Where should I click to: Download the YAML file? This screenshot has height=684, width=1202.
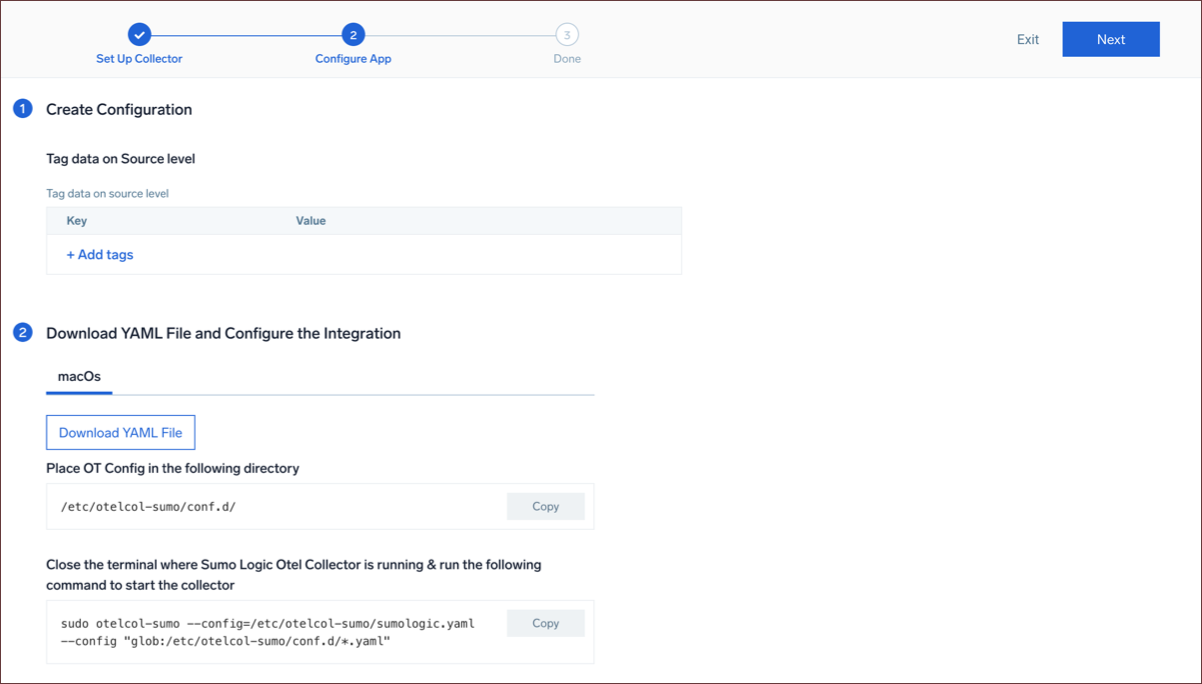(x=121, y=433)
